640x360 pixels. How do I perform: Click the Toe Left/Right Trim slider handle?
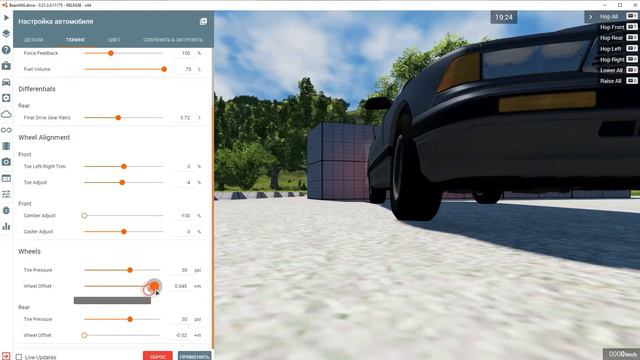124,167
